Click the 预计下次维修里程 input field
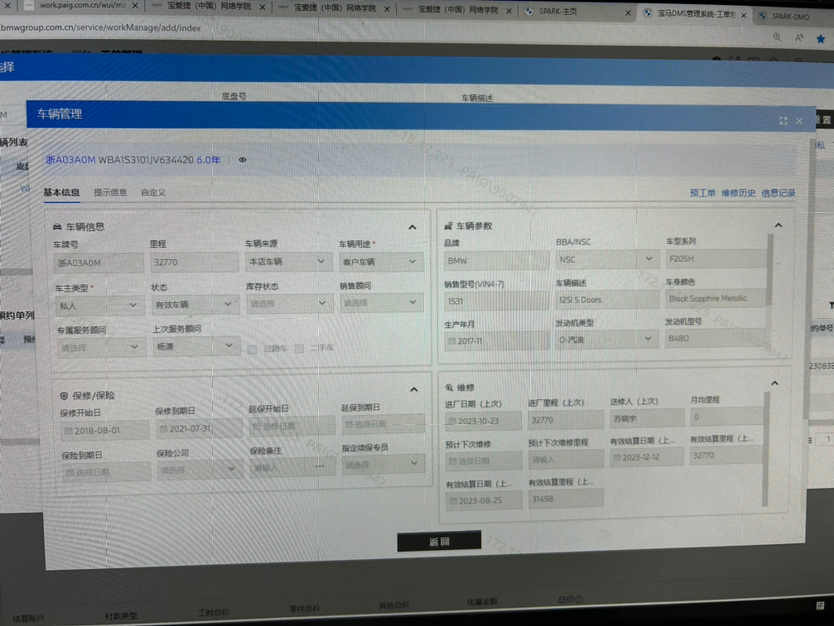The image size is (834, 626). [x=566, y=460]
